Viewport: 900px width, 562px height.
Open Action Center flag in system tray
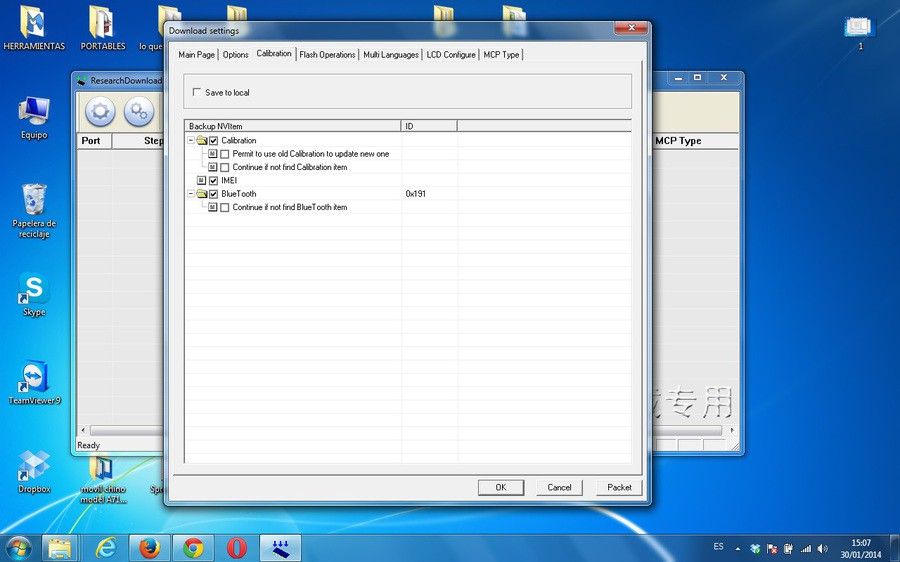(x=772, y=549)
